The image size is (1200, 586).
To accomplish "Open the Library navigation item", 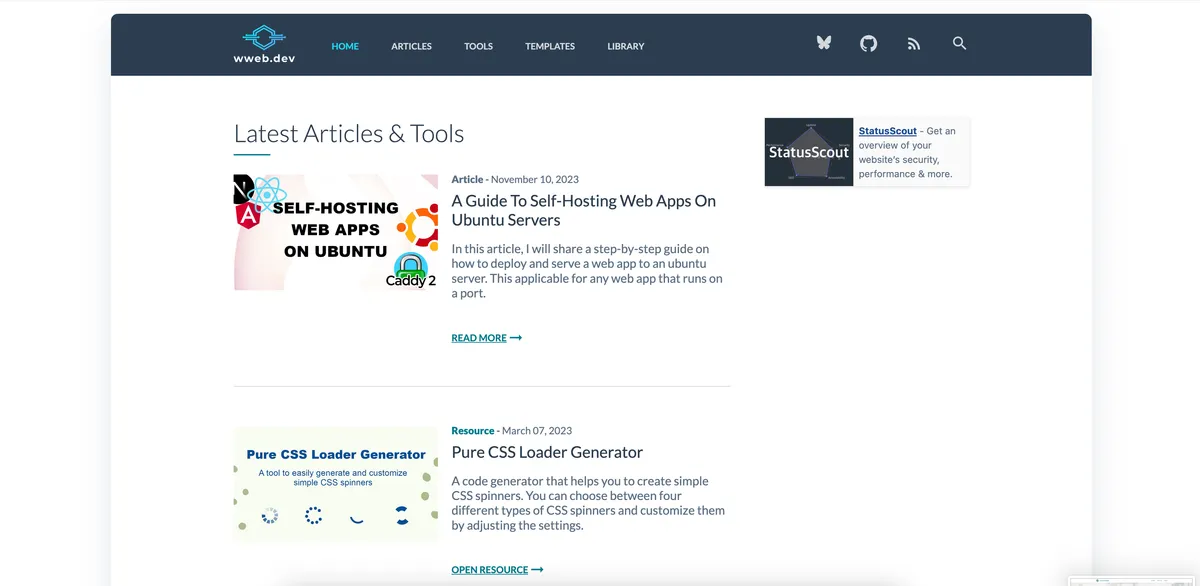I will (x=626, y=46).
